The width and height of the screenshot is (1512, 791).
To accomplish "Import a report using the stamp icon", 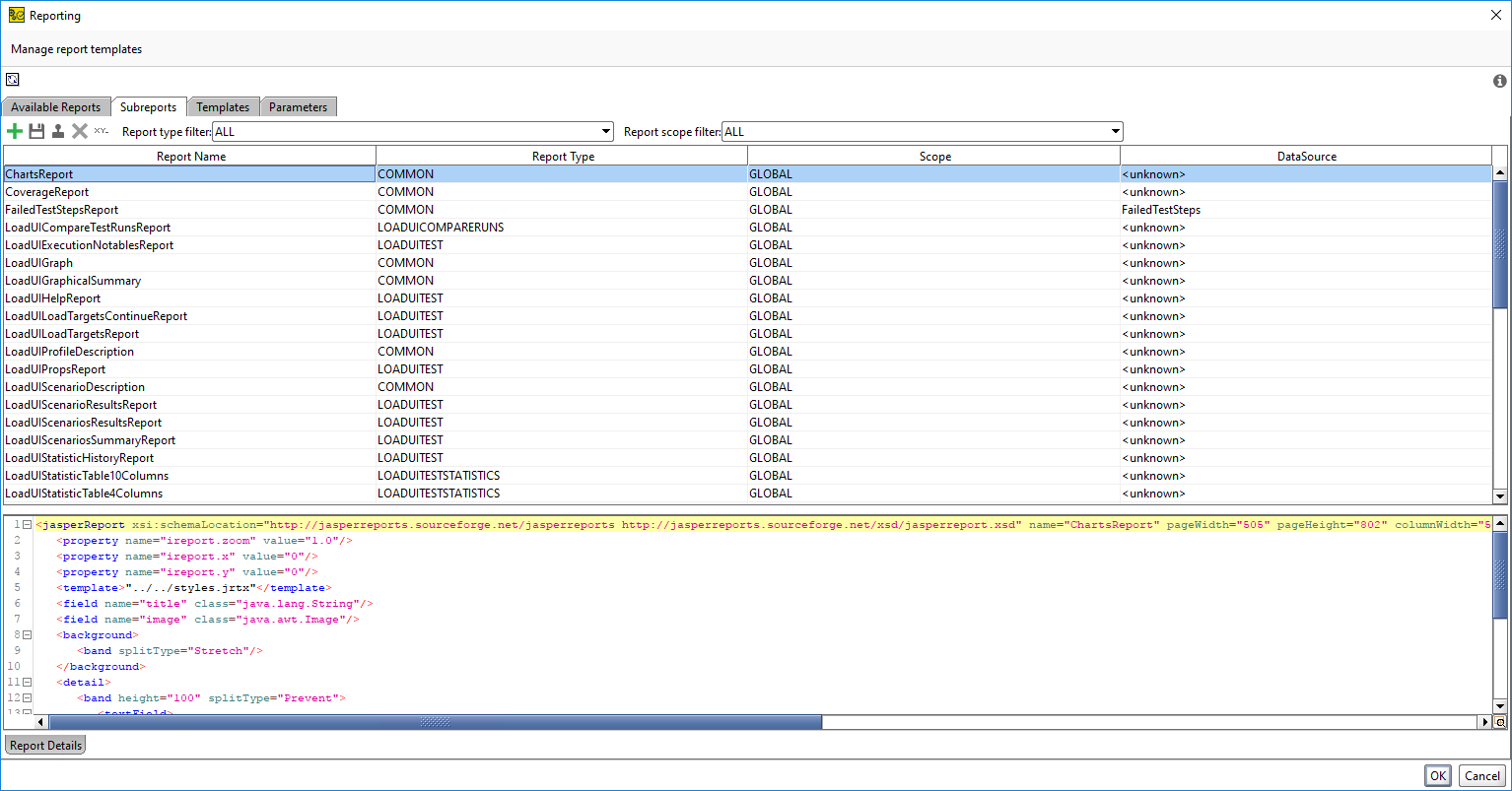I will pyautogui.click(x=58, y=130).
